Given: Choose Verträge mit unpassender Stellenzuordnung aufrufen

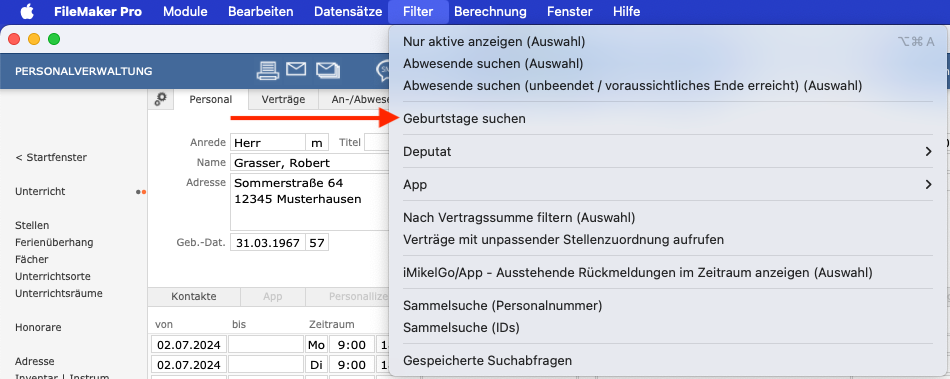Looking at the screenshot, I should click(668, 239).
